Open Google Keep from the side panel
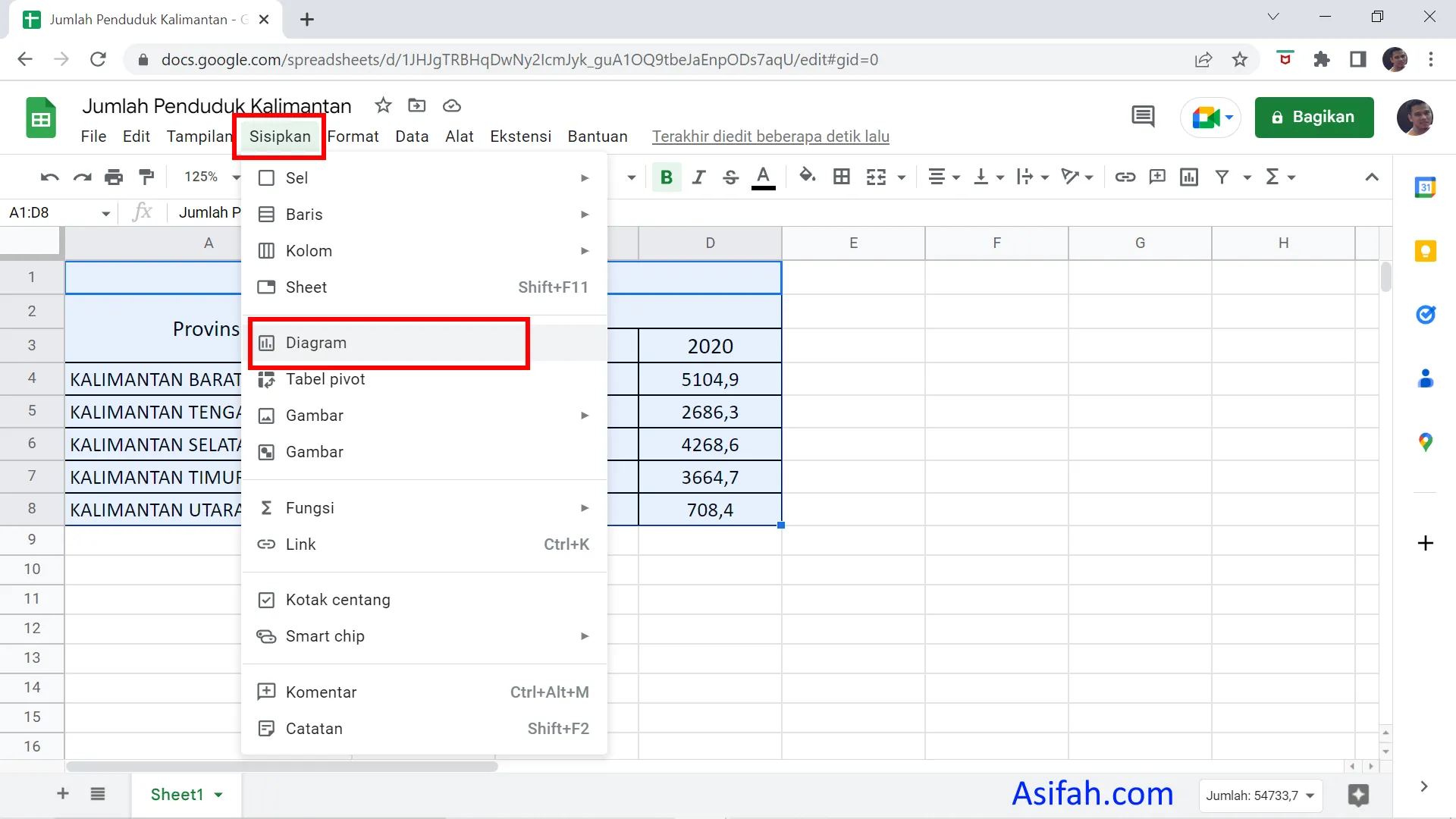The width and height of the screenshot is (1456, 819). click(1426, 250)
